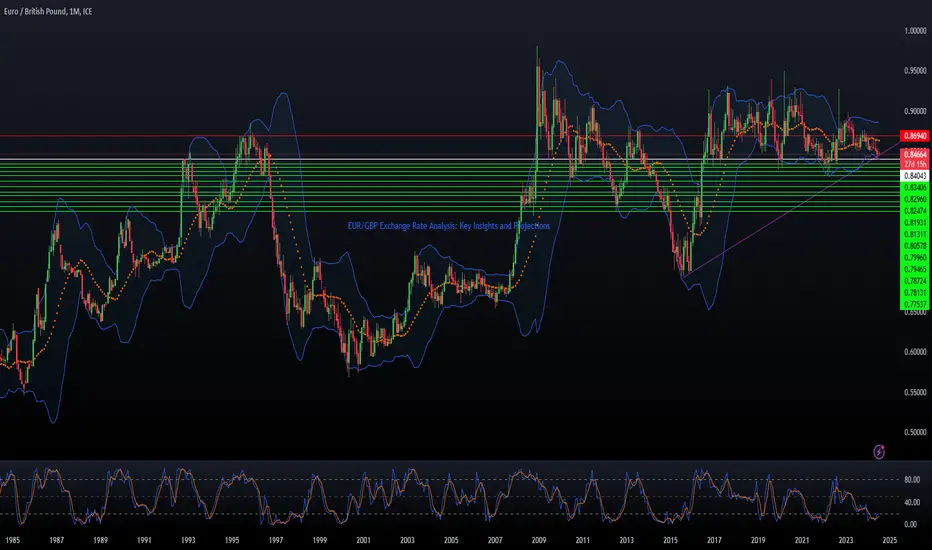The width and height of the screenshot is (932, 550).
Task: Click the 2003 label on time axis
Action: pos(407,540)
